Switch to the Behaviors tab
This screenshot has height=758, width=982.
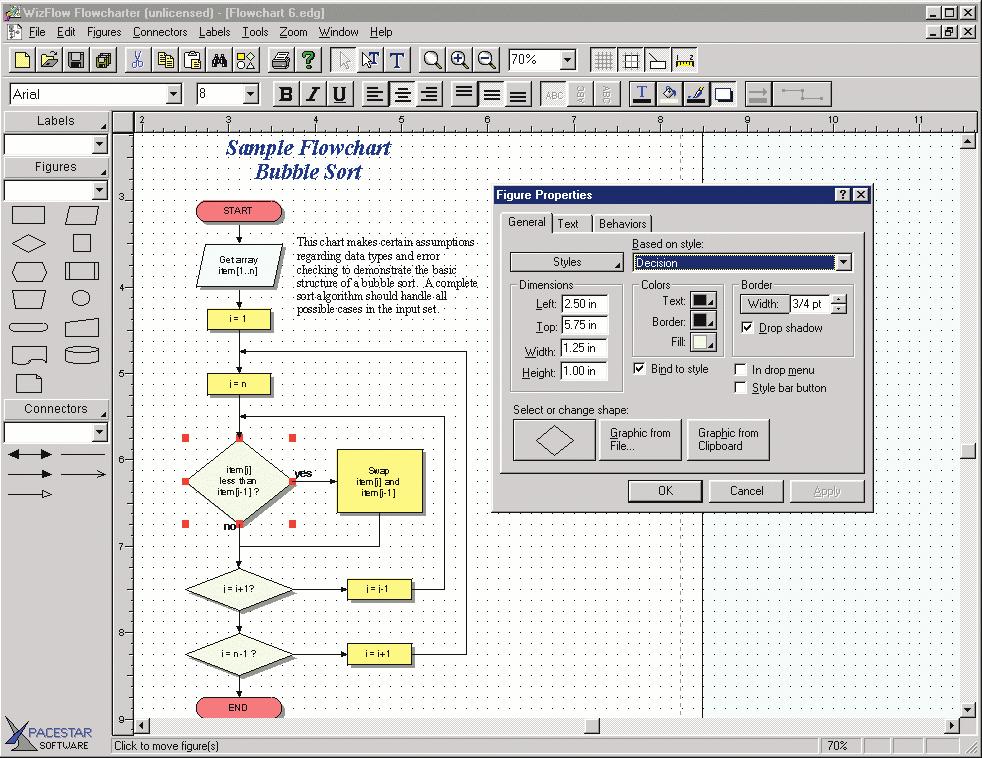622,224
